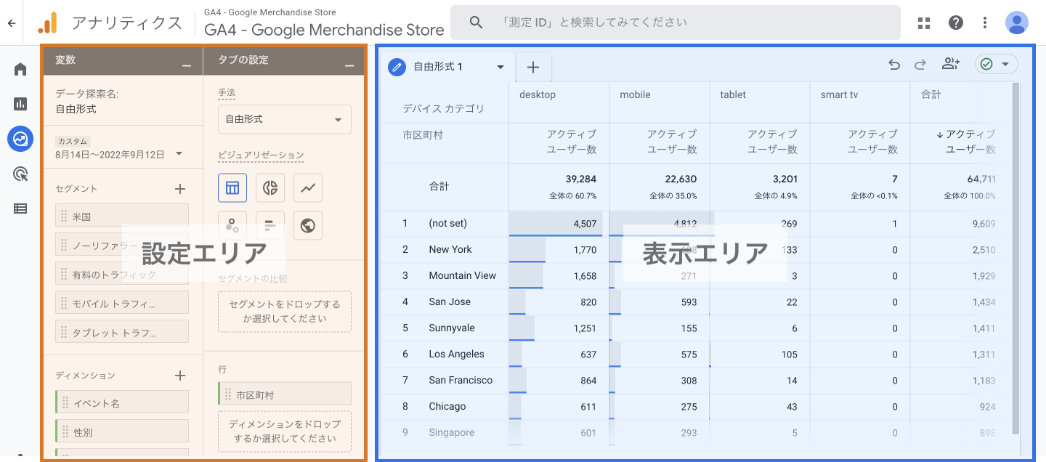Click the data exploration name 自由形式
Screen dimensions: 1046x462
(x=76, y=109)
